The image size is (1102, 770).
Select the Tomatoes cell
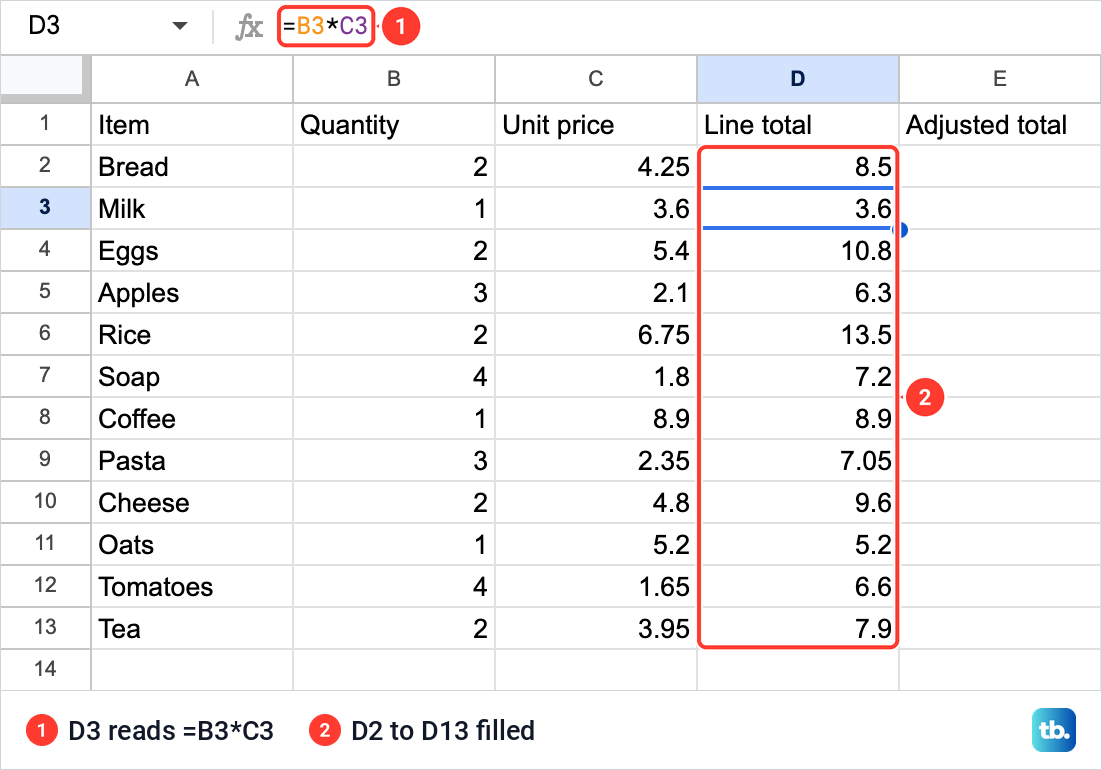(x=192, y=586)
